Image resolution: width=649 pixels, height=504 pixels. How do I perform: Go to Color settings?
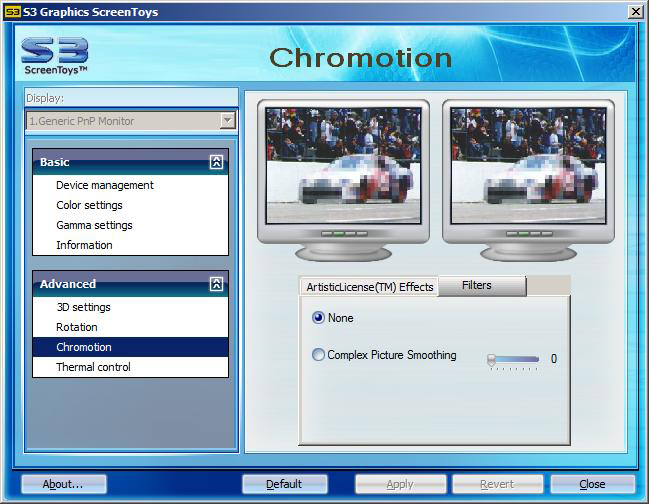[89, 205]
